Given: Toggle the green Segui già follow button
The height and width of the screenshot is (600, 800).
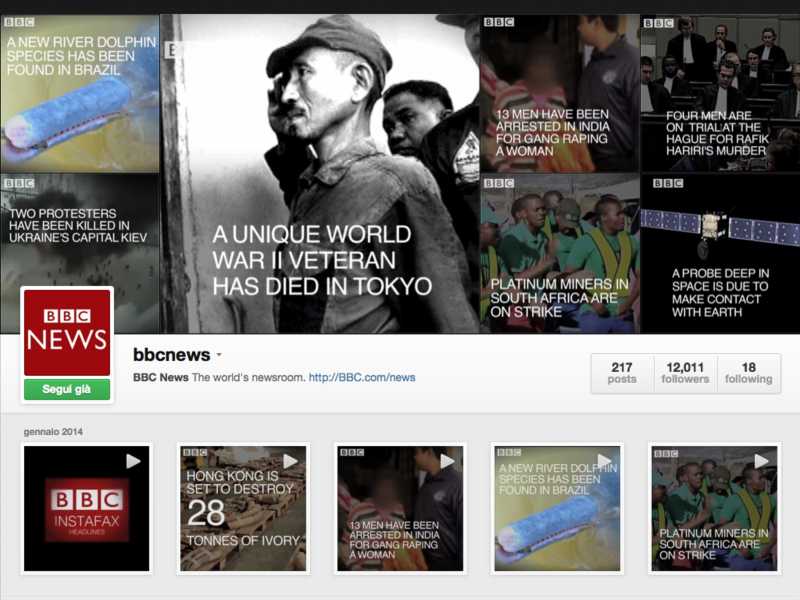Looking at the screenshot, I should point(67,389).
